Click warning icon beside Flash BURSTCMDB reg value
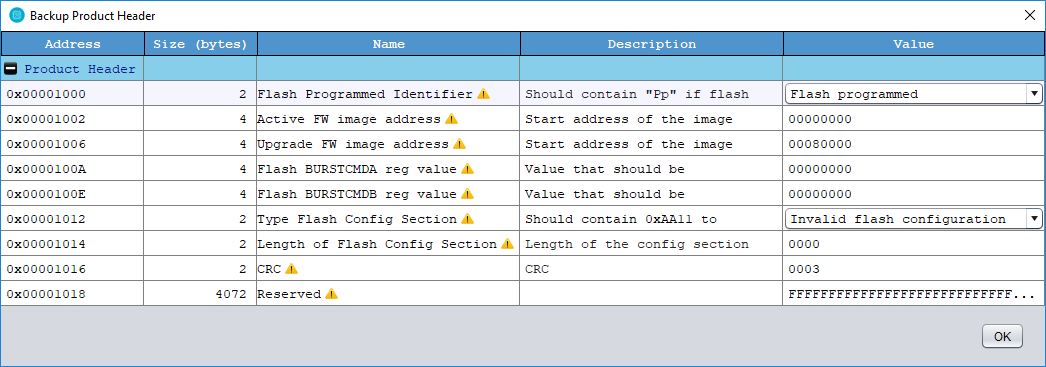The height and width of the screenshot is (367, 1046). coord(467,194)
